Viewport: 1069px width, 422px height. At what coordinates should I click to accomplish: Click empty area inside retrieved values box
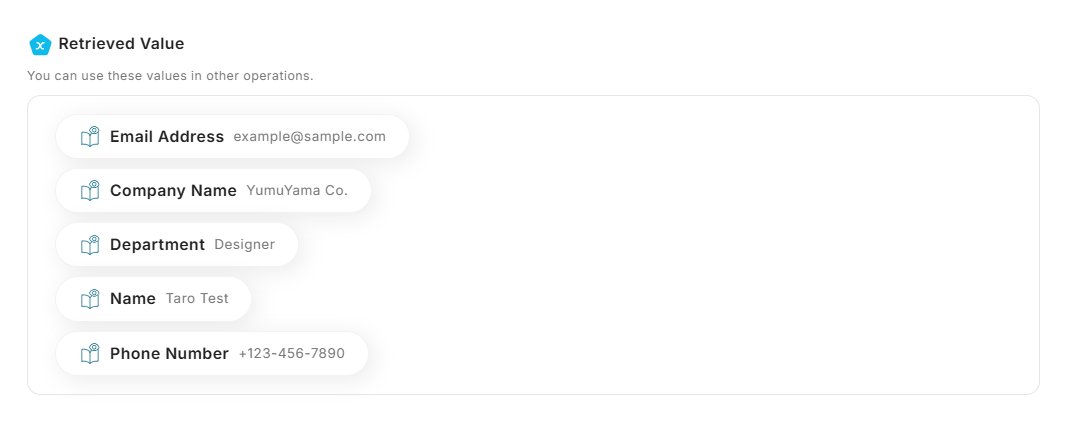[700, 250]
